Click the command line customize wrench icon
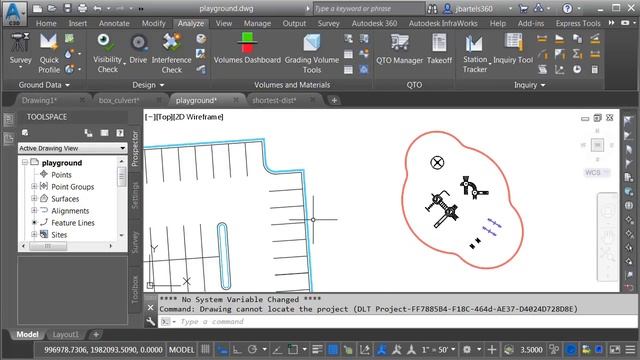The width and height of the screenshot is (640, 360). coord(150,322)
